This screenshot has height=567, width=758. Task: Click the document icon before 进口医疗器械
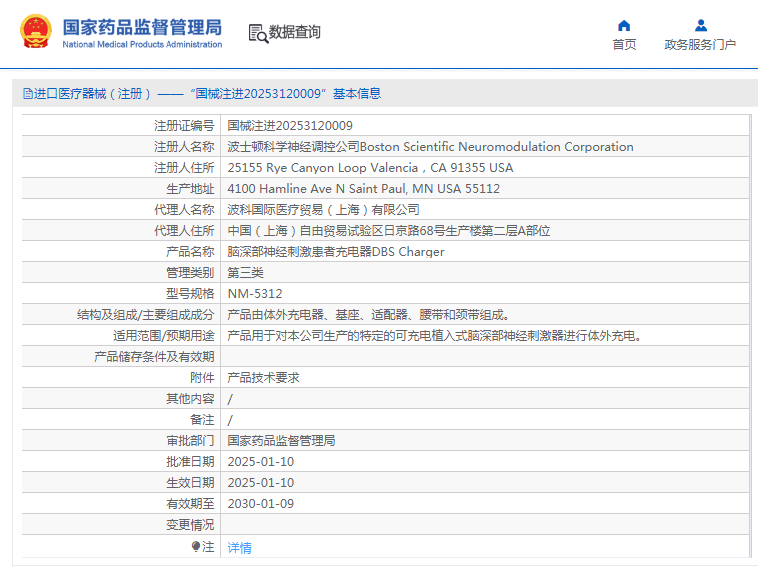(x=28, y=93)
